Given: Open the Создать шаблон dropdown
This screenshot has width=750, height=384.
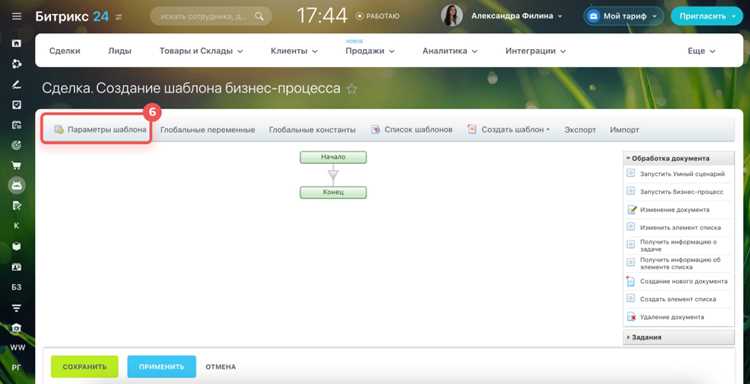Looking at the screenshot, I should point(508,130).
